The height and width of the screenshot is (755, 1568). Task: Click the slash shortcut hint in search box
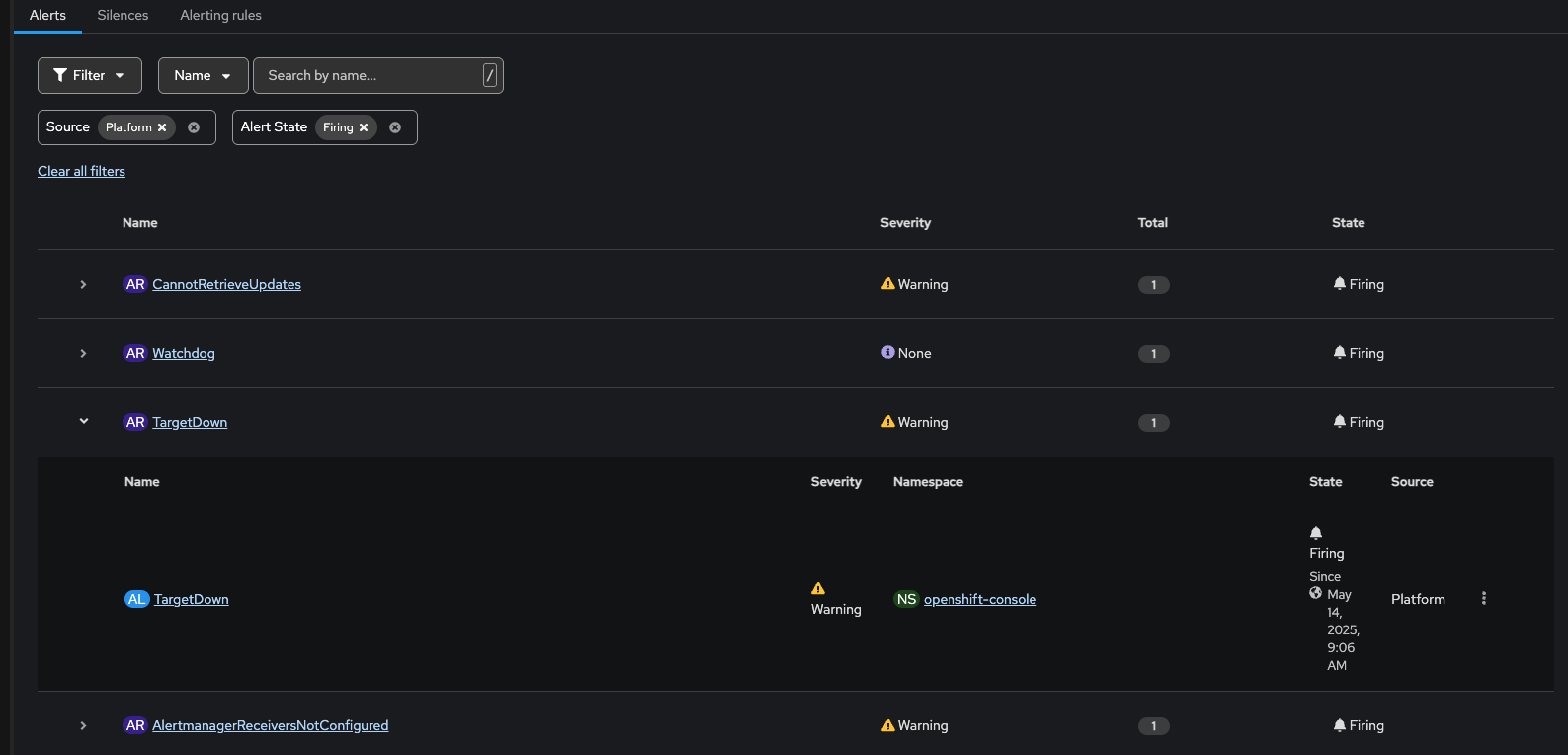tap(490, 75)
